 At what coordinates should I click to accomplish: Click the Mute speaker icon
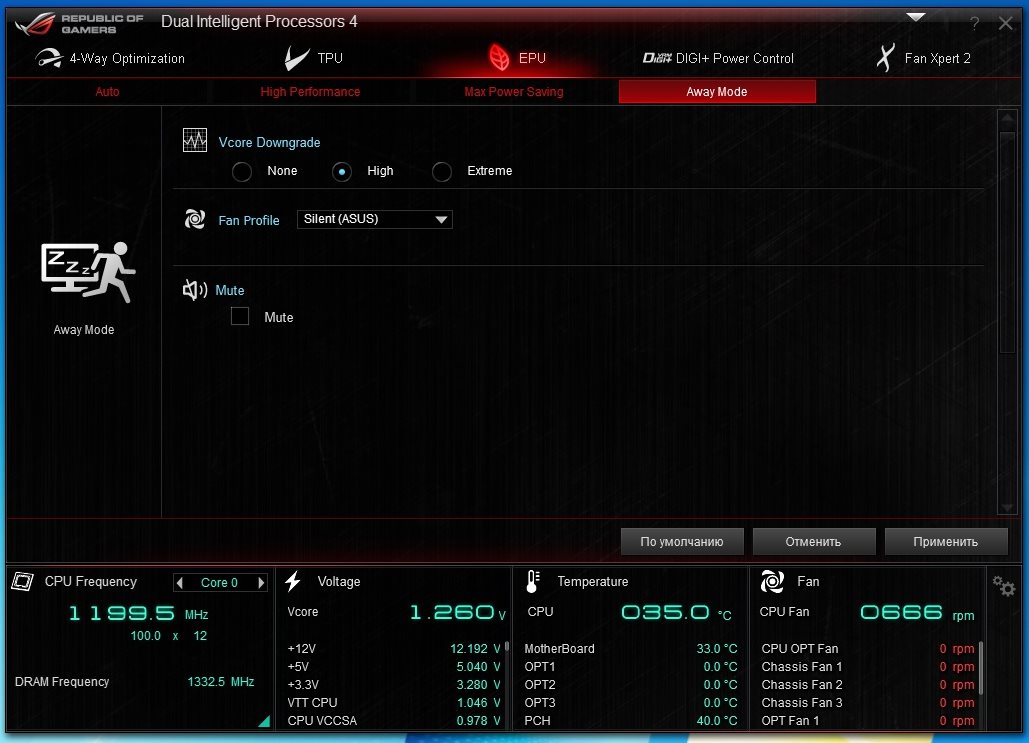pos(195,289)
